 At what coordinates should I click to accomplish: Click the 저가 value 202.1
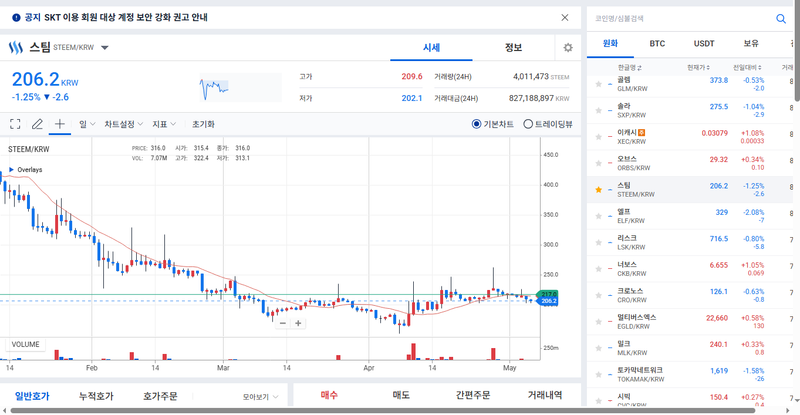pos(412,98)
